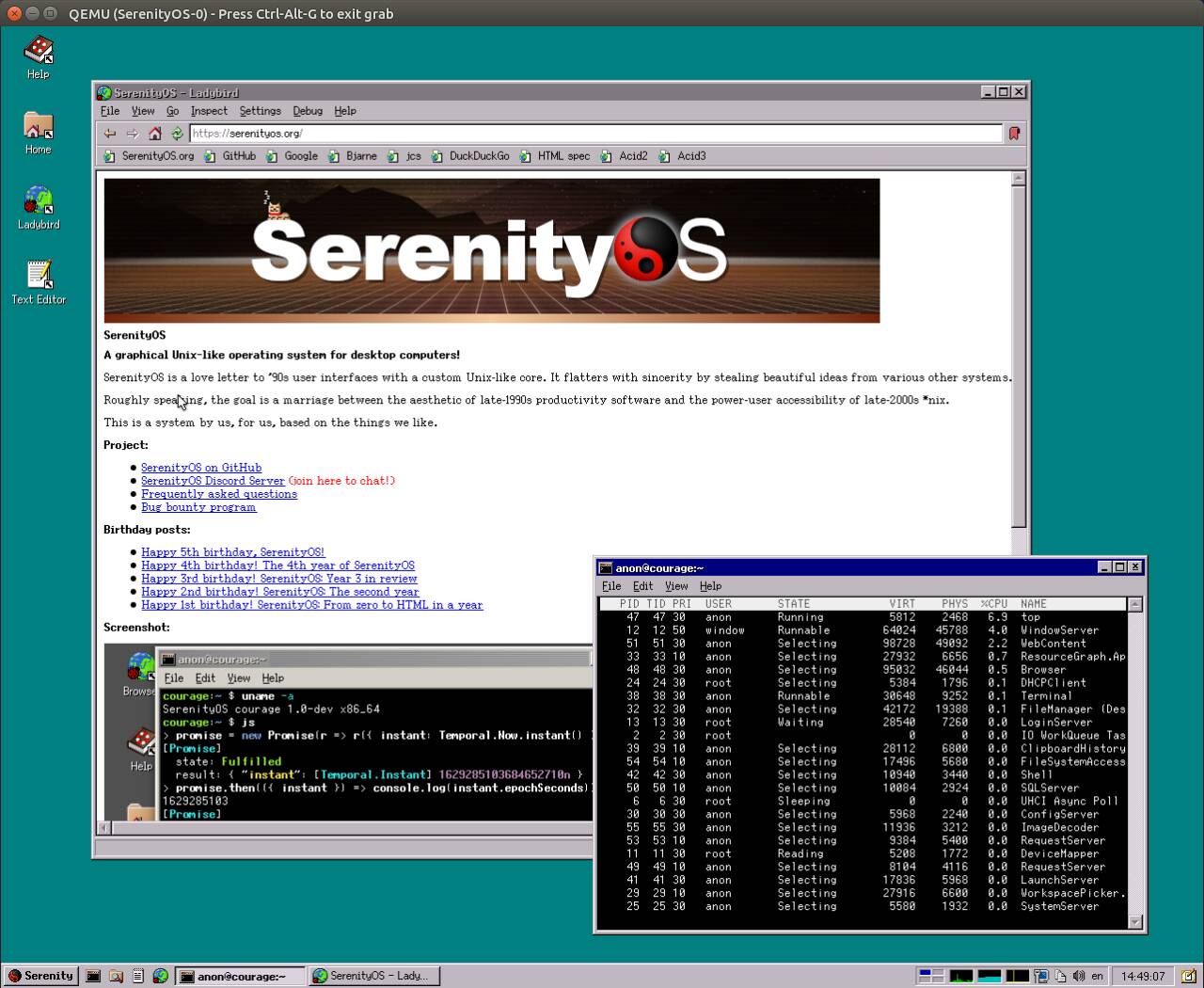Open the network applet in tray
Screen dimensions: 1204x988
(x=1041, y=976)
